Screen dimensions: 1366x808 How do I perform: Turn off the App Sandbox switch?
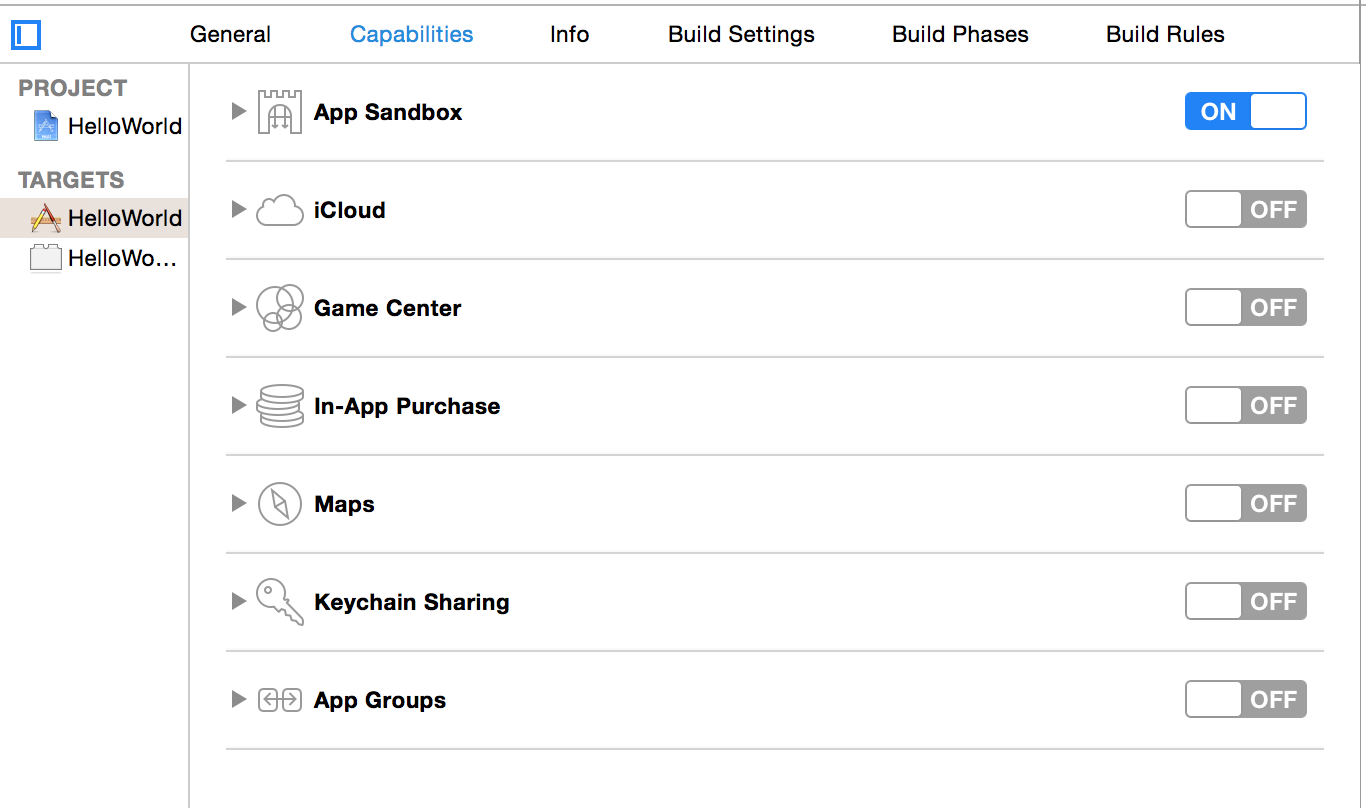(1245, 112)
